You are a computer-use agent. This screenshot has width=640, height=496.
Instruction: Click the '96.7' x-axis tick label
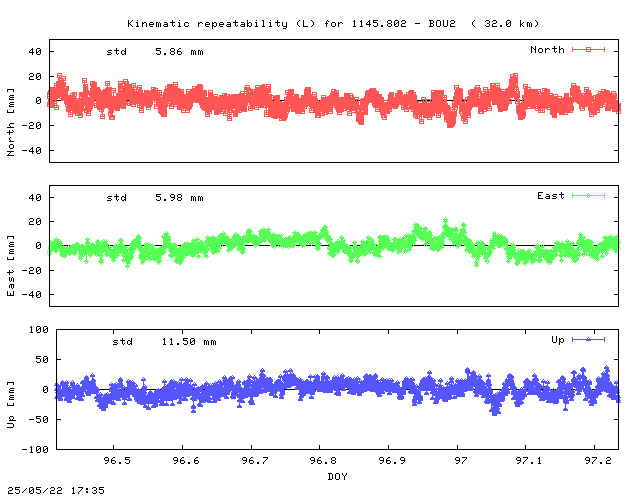(255, 460)
